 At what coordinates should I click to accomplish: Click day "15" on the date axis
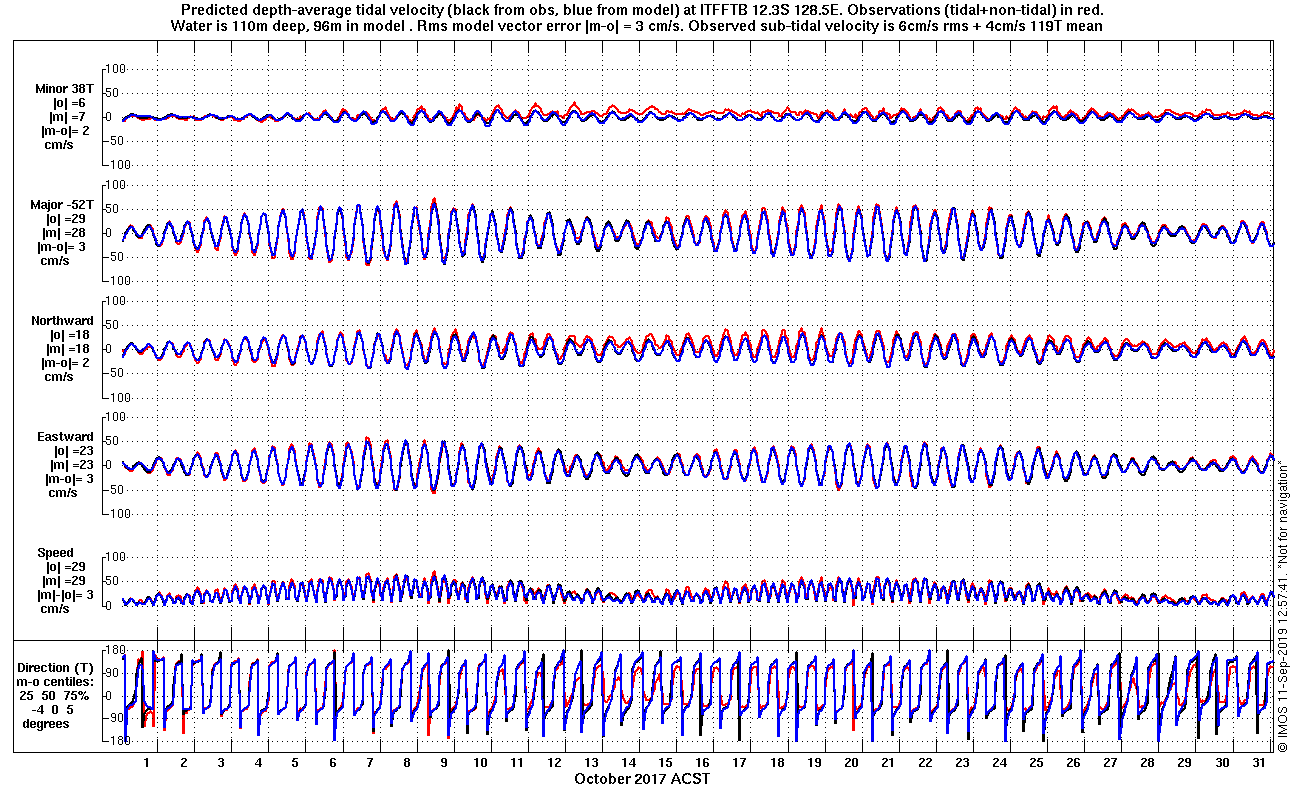tap(665, 762)
